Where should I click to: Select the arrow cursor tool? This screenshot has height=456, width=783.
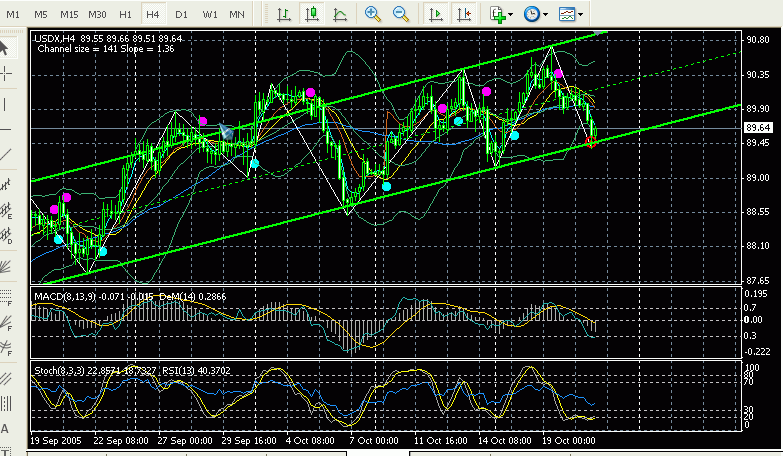[x=7, y=46]
